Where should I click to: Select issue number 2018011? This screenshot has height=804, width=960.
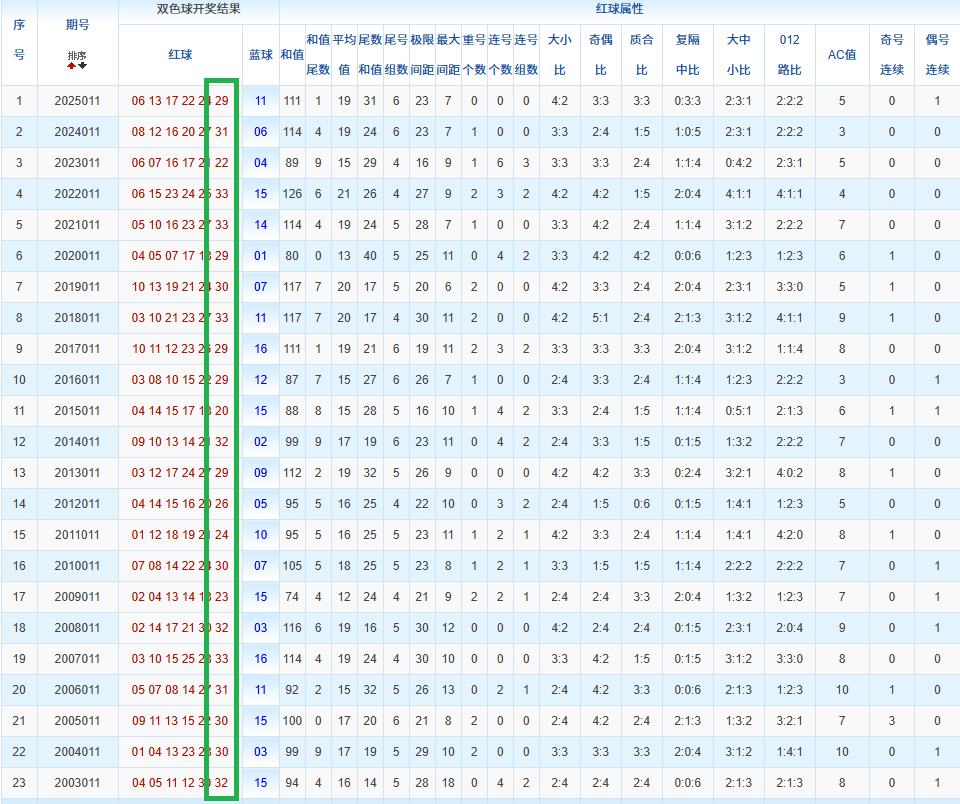pos(77,318)
